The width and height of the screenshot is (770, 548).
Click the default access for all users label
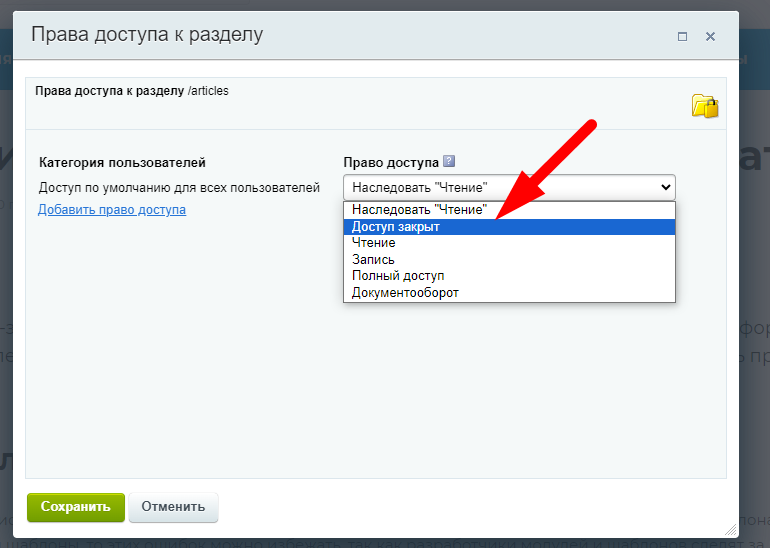click(179, 187)
